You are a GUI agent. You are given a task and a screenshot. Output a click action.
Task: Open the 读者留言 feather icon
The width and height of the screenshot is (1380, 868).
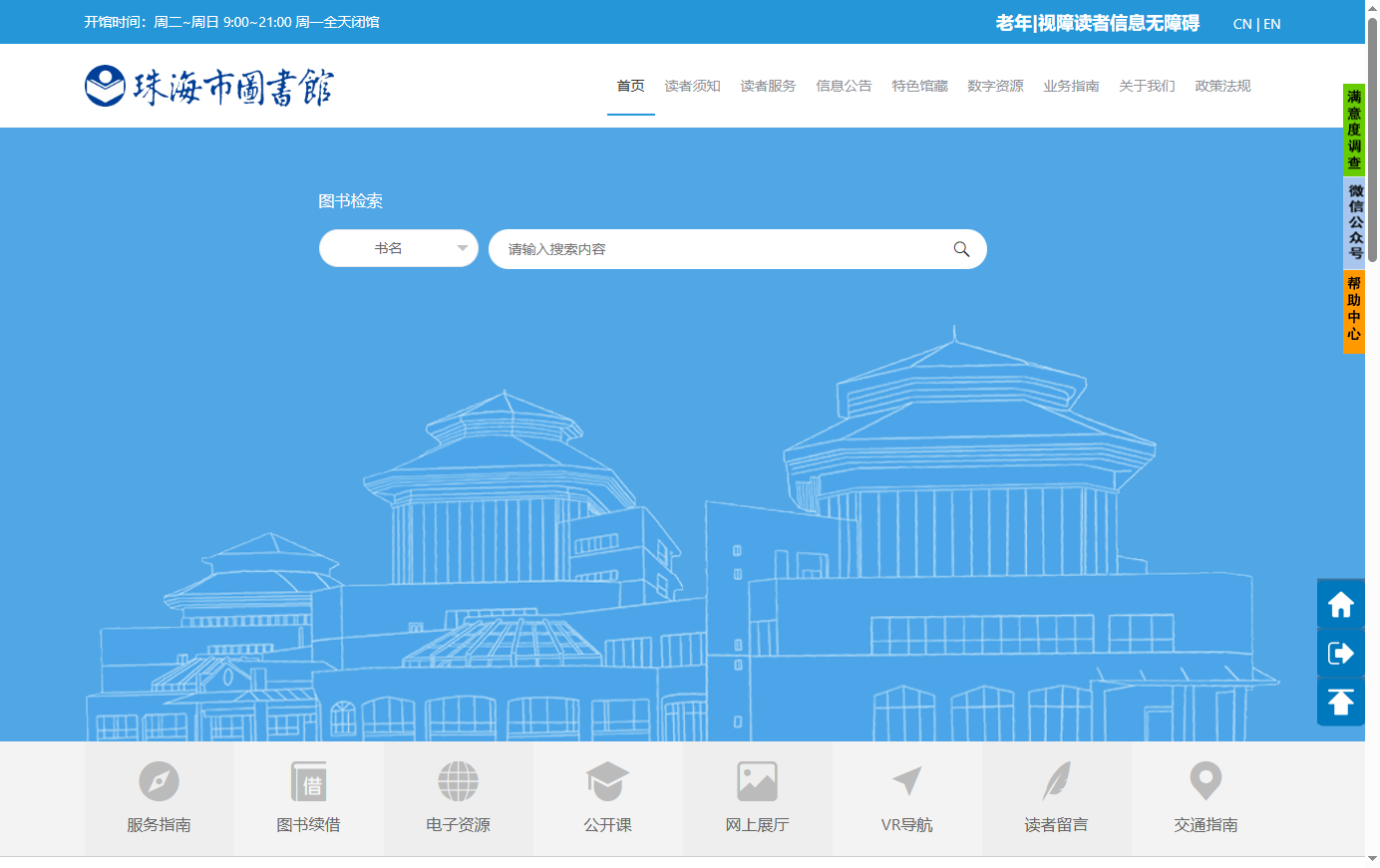coord(1056,781)
